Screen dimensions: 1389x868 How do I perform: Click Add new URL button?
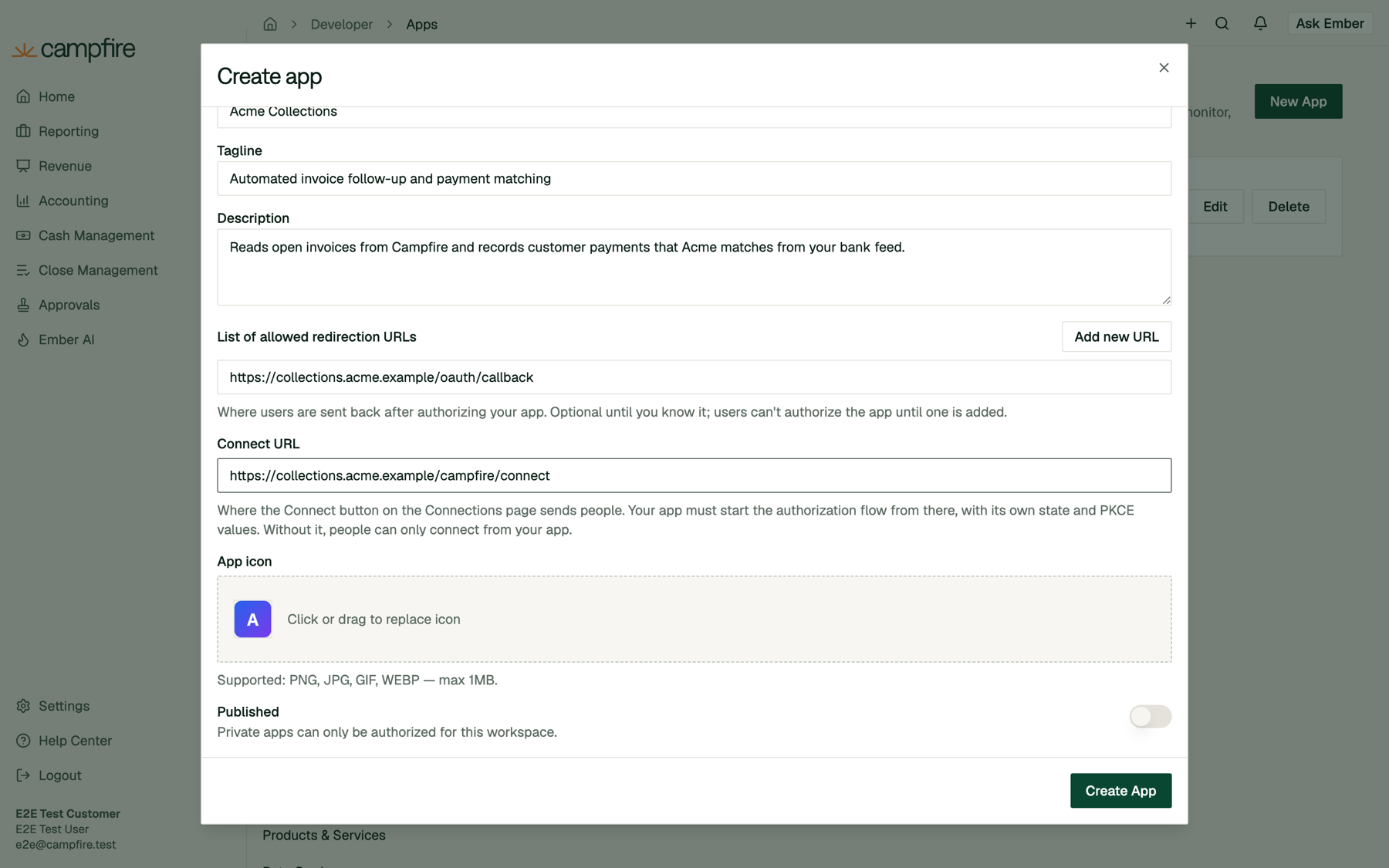coord(1116,336)
